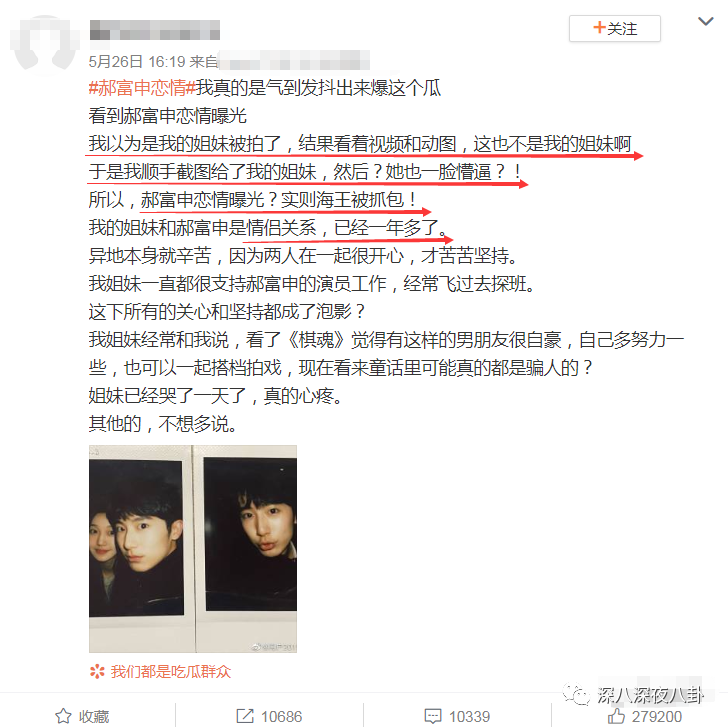Open reposts count 10686
The image size is (728, 727).
(x=281, y=716)
